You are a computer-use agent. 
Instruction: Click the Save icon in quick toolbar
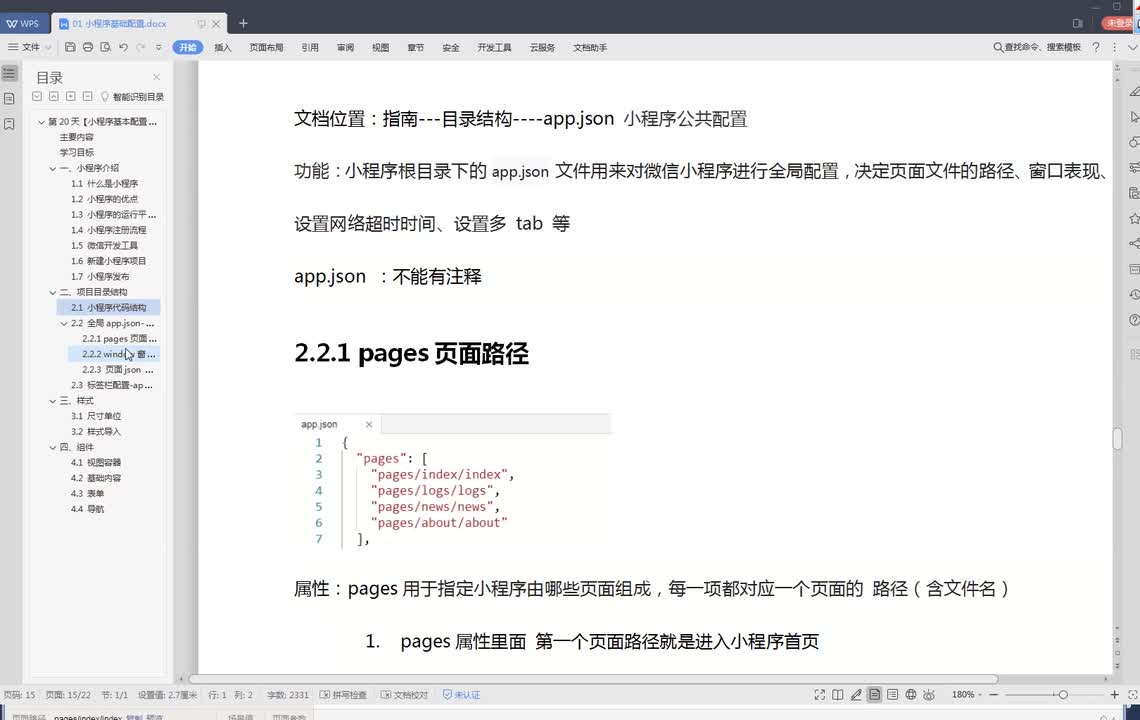(x=70, y=47)
